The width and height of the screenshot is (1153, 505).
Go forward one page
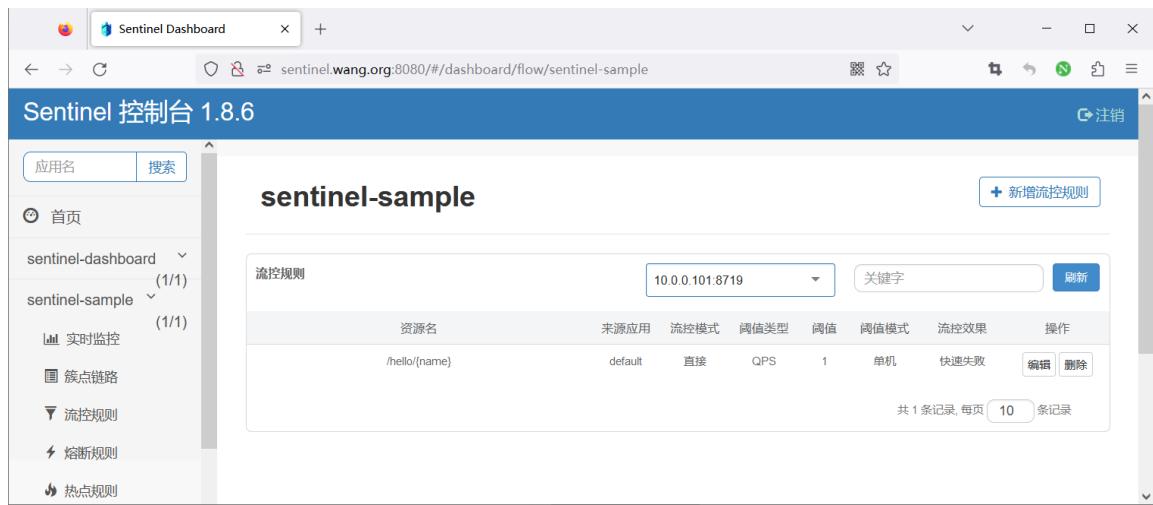click(x=65, y=69)
